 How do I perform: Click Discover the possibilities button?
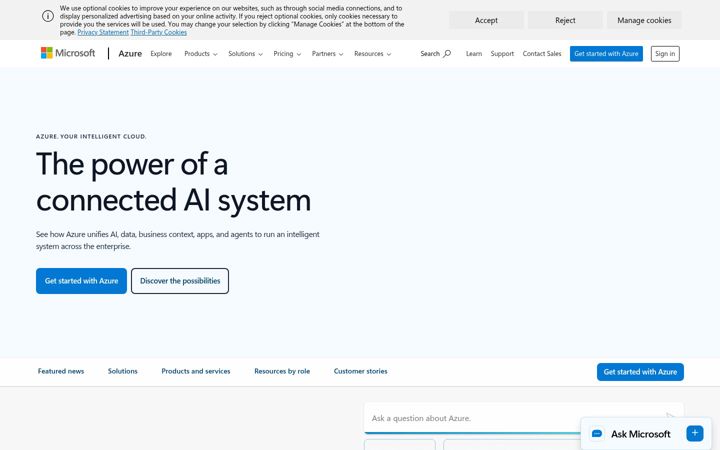coord(180,281)
